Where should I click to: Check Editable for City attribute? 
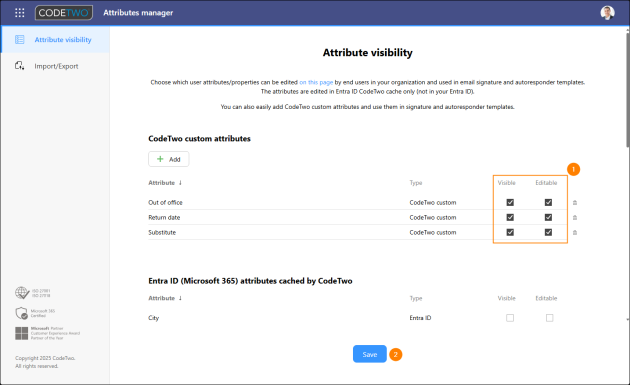(549, 318)
